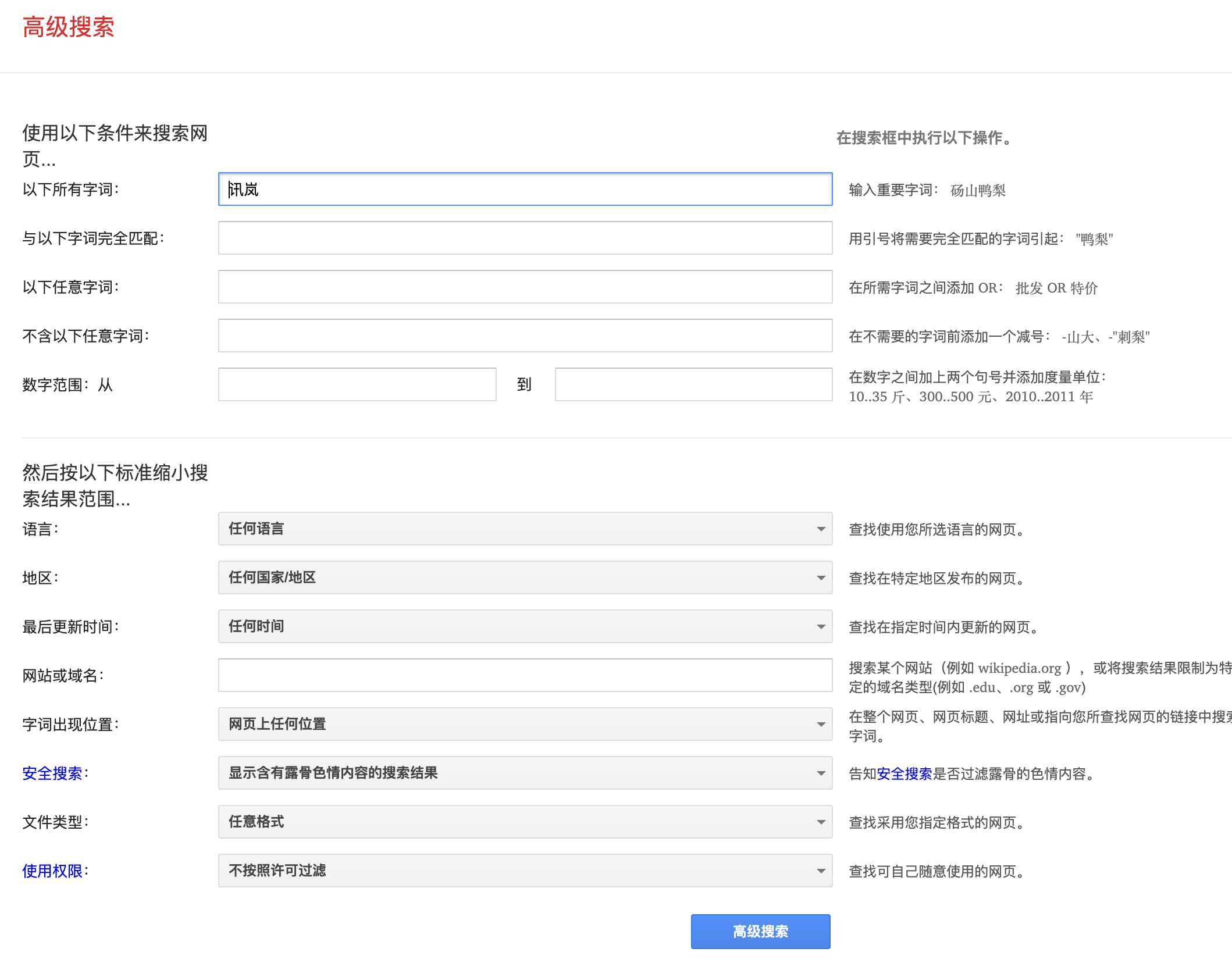Click the 以下任意字词 input field

click(x=525, y=287)
